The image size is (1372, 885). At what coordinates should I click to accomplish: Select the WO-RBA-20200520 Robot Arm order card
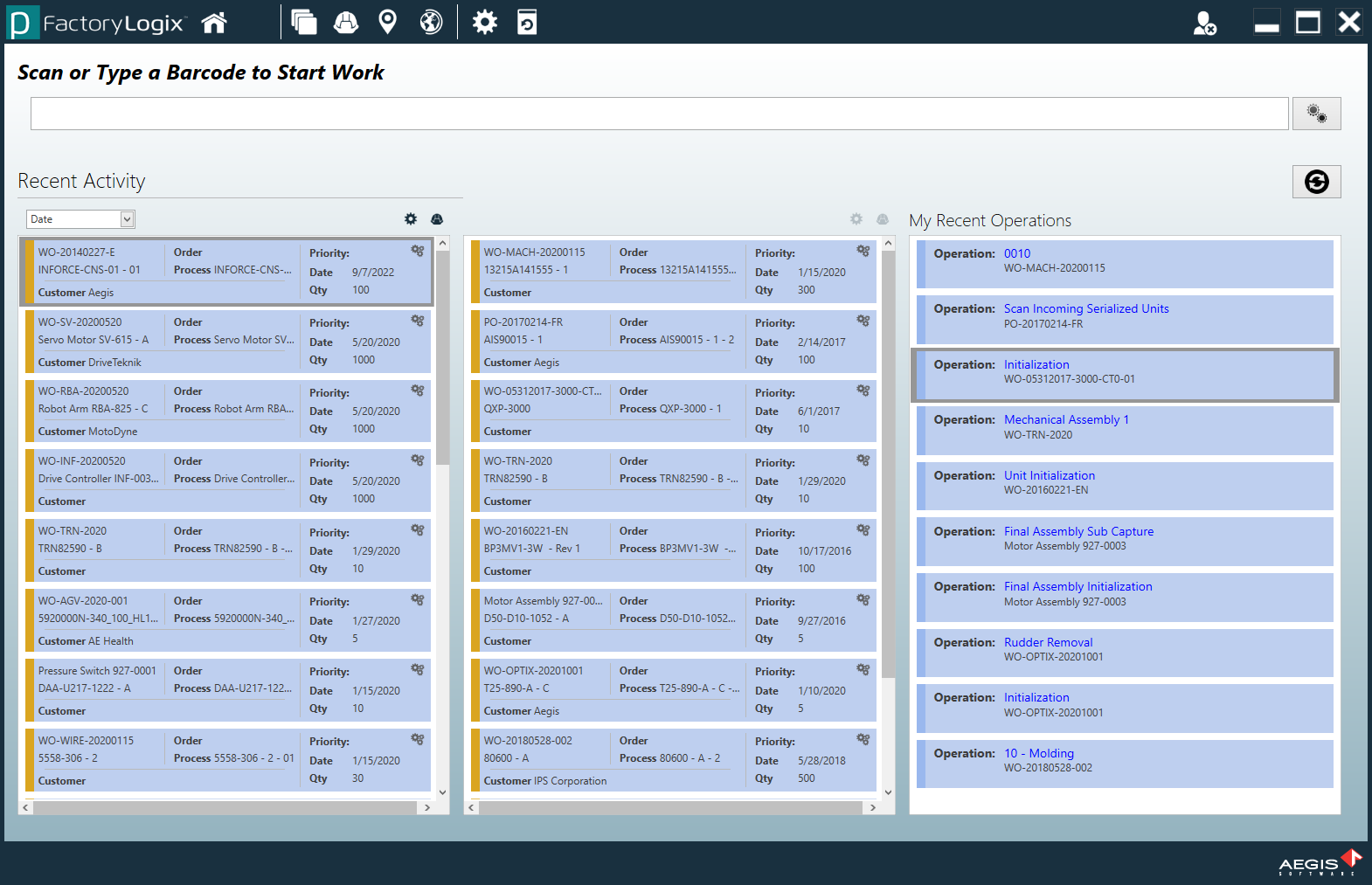click(x=227, y=411)
